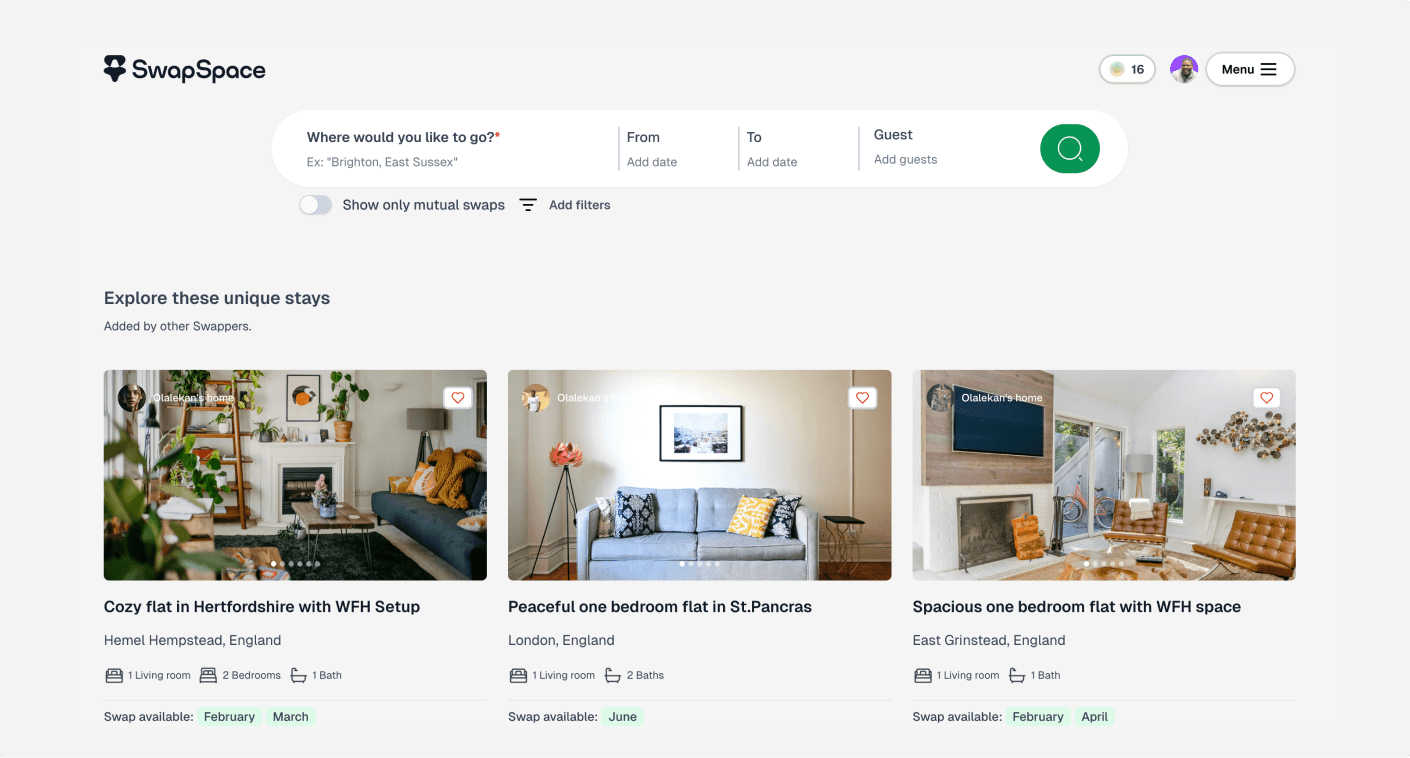Click the St.Pancras sofa listing photo
The height and width of the screenshot is (758, 1410).
coord(700,476)
